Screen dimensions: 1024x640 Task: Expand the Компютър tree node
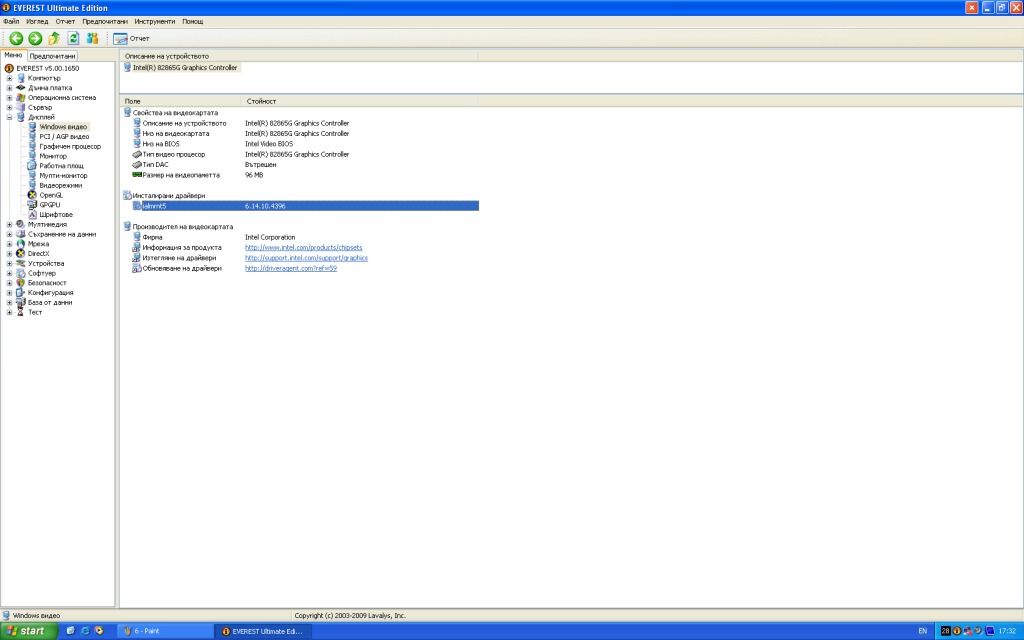pyautogui.click(x=9, y=78)
